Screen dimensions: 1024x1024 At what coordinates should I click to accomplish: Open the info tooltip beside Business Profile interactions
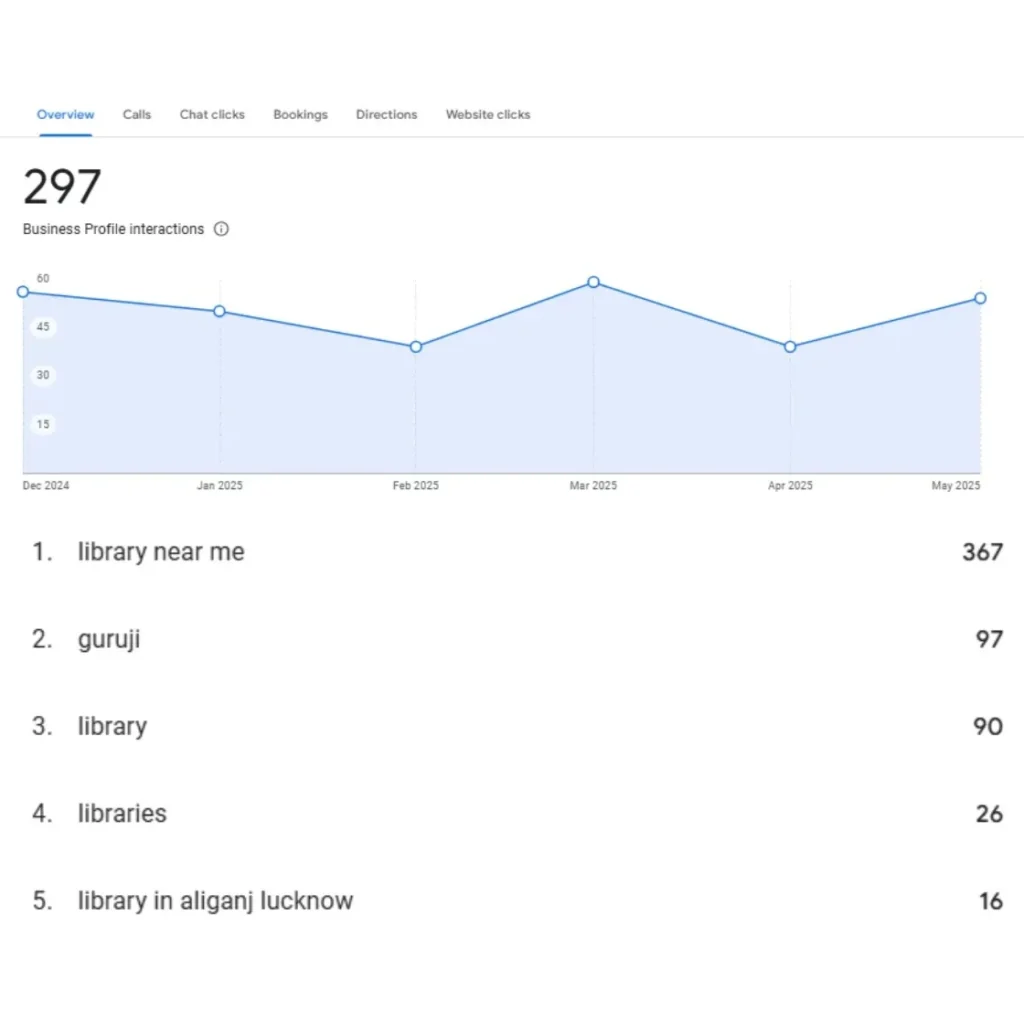click(x=220, y=229)
